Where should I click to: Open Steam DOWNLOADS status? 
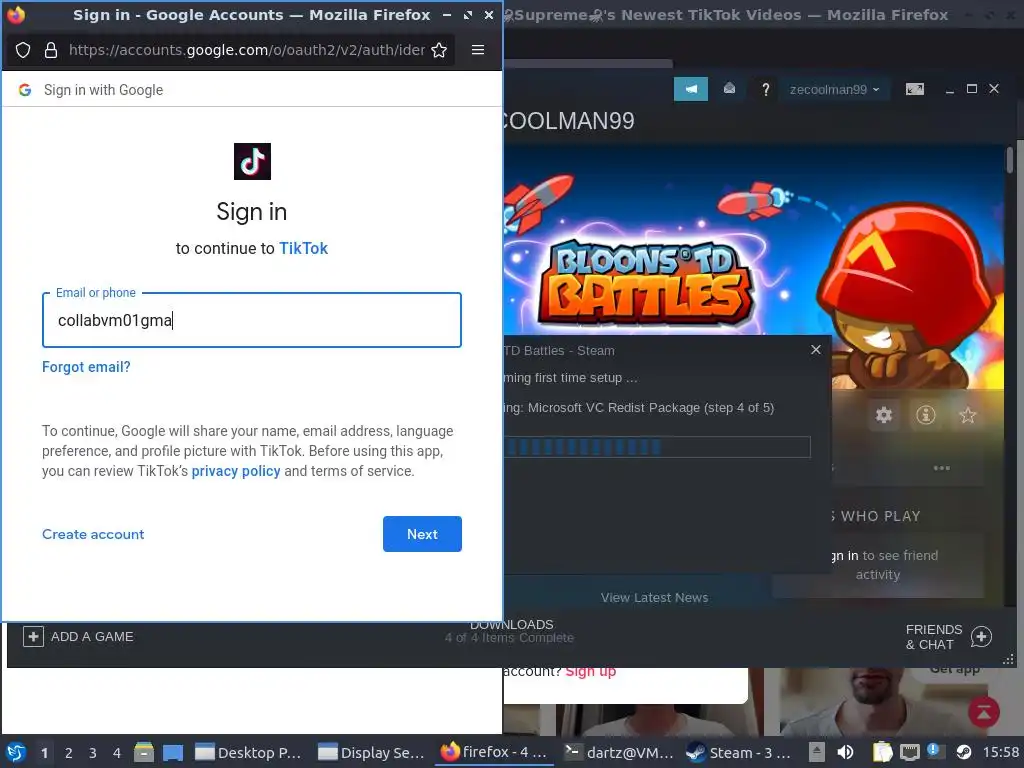point(510,630)
